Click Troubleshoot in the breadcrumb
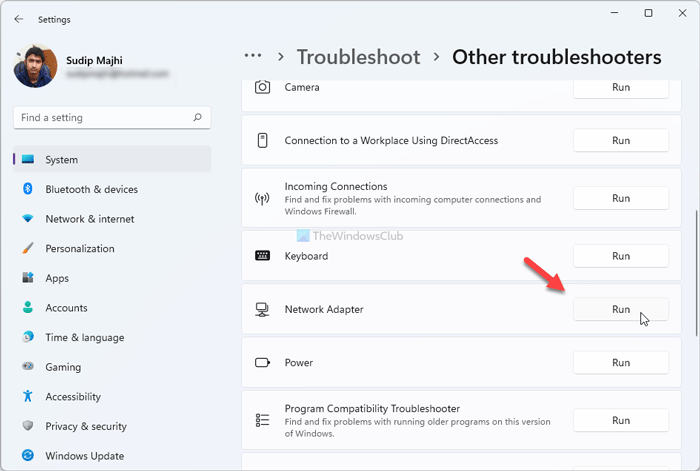Screen dimensions: 700x471 click(357, 57)
